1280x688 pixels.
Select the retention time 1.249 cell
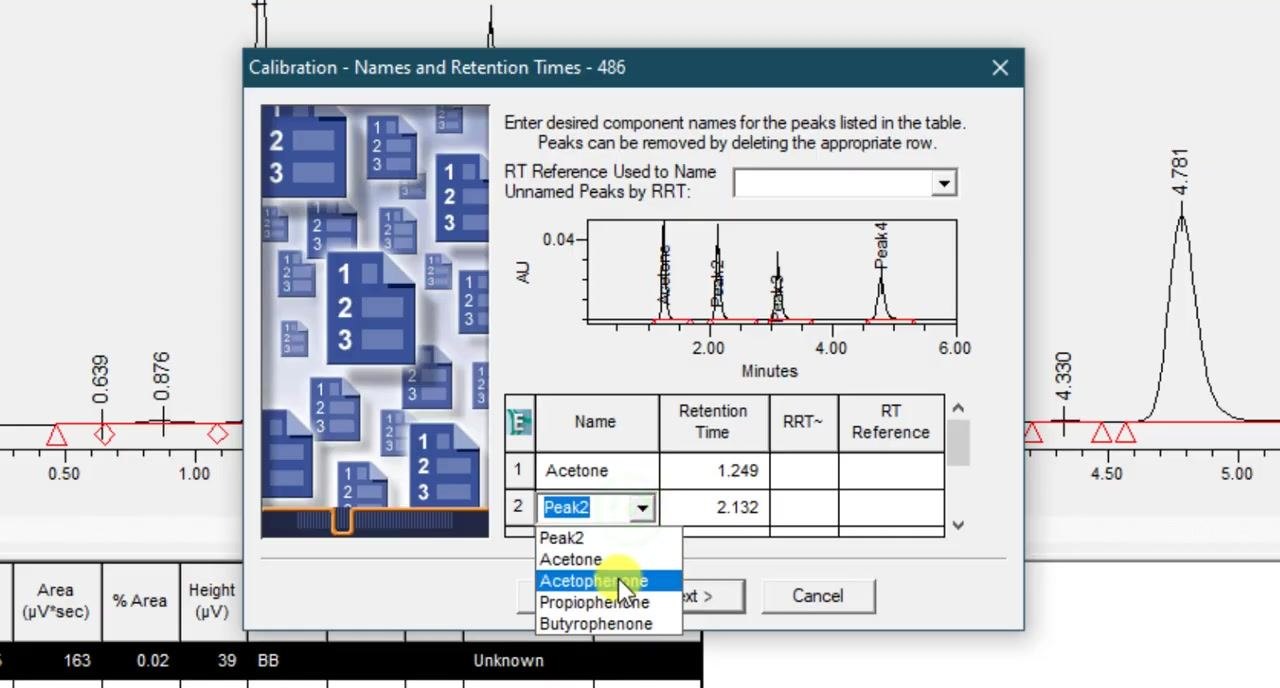714,471
